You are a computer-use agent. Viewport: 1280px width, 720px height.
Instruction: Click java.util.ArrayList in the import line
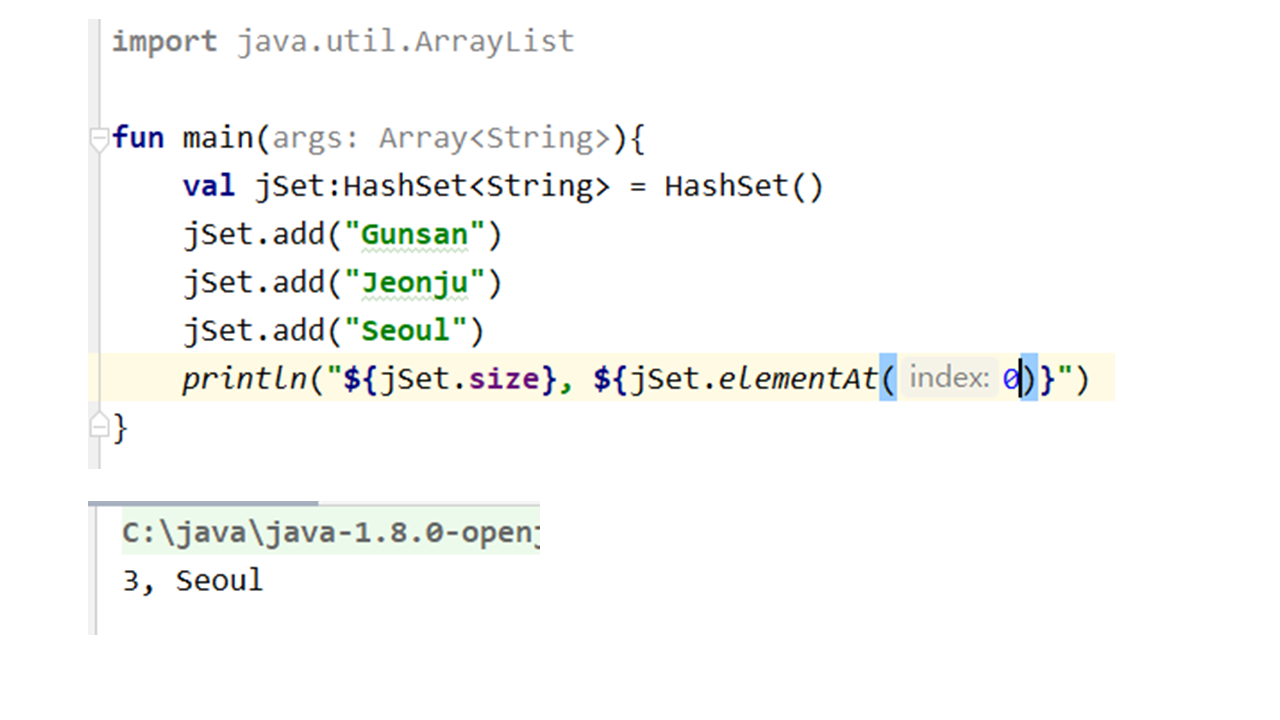tap(405, 42)
